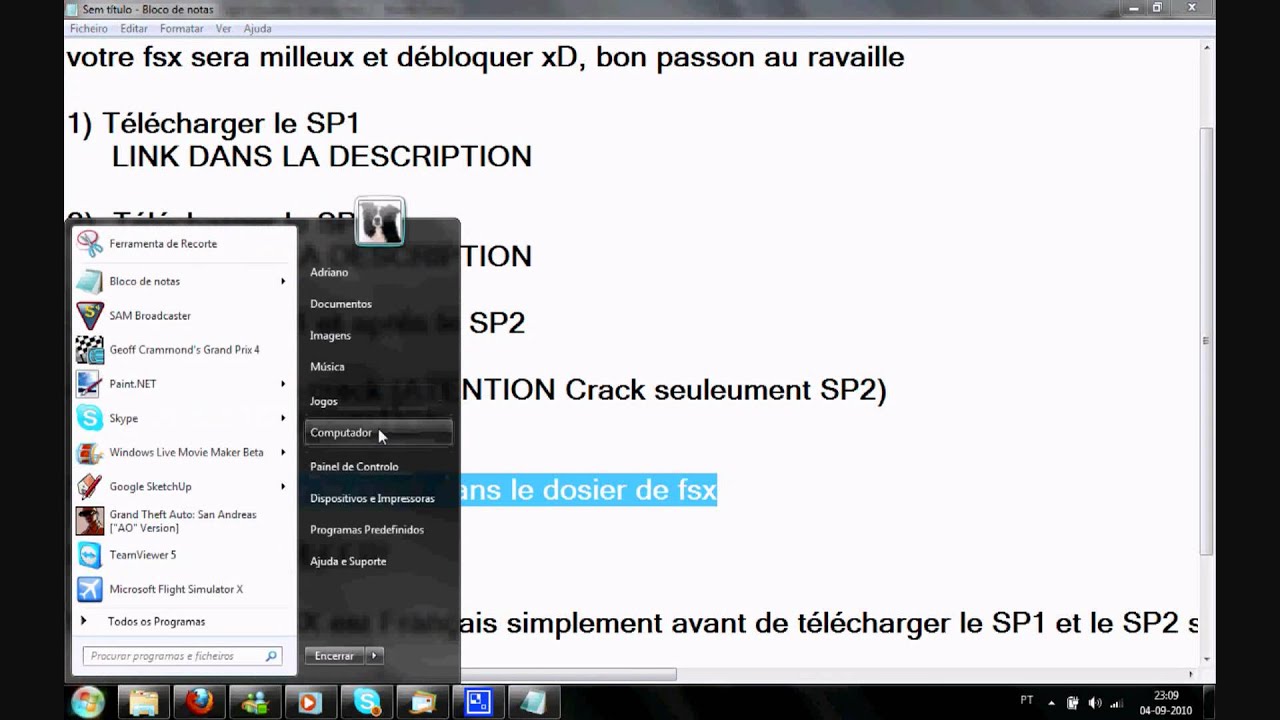Open Documentos folder

pyautogui.click(x=378, y=304)
